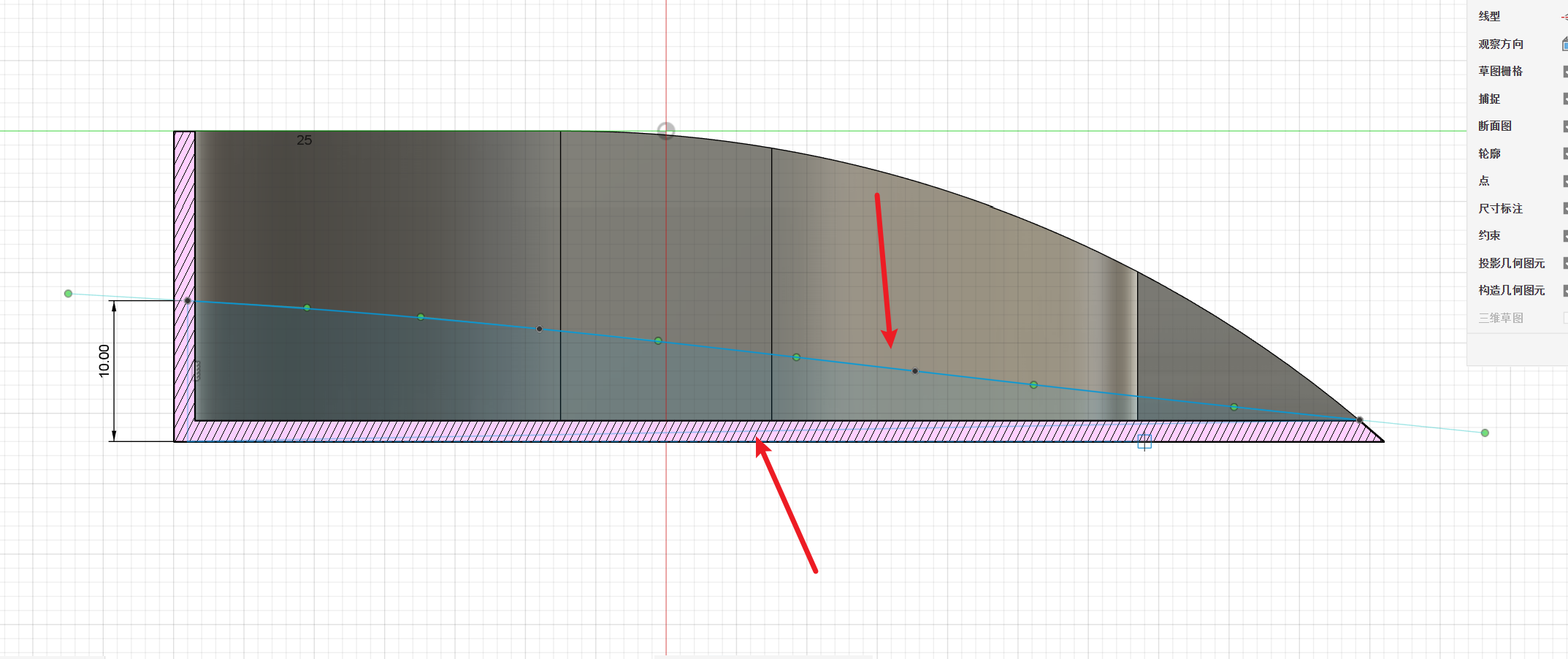
Task: Toggle the 轮廓 checkbox
Action: (1565, 153)
